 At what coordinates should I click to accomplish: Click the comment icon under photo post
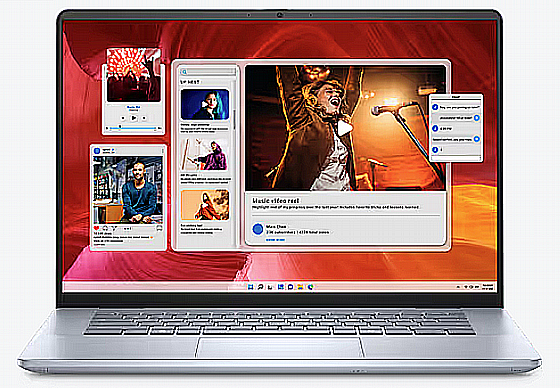click(x=105, y=228)
